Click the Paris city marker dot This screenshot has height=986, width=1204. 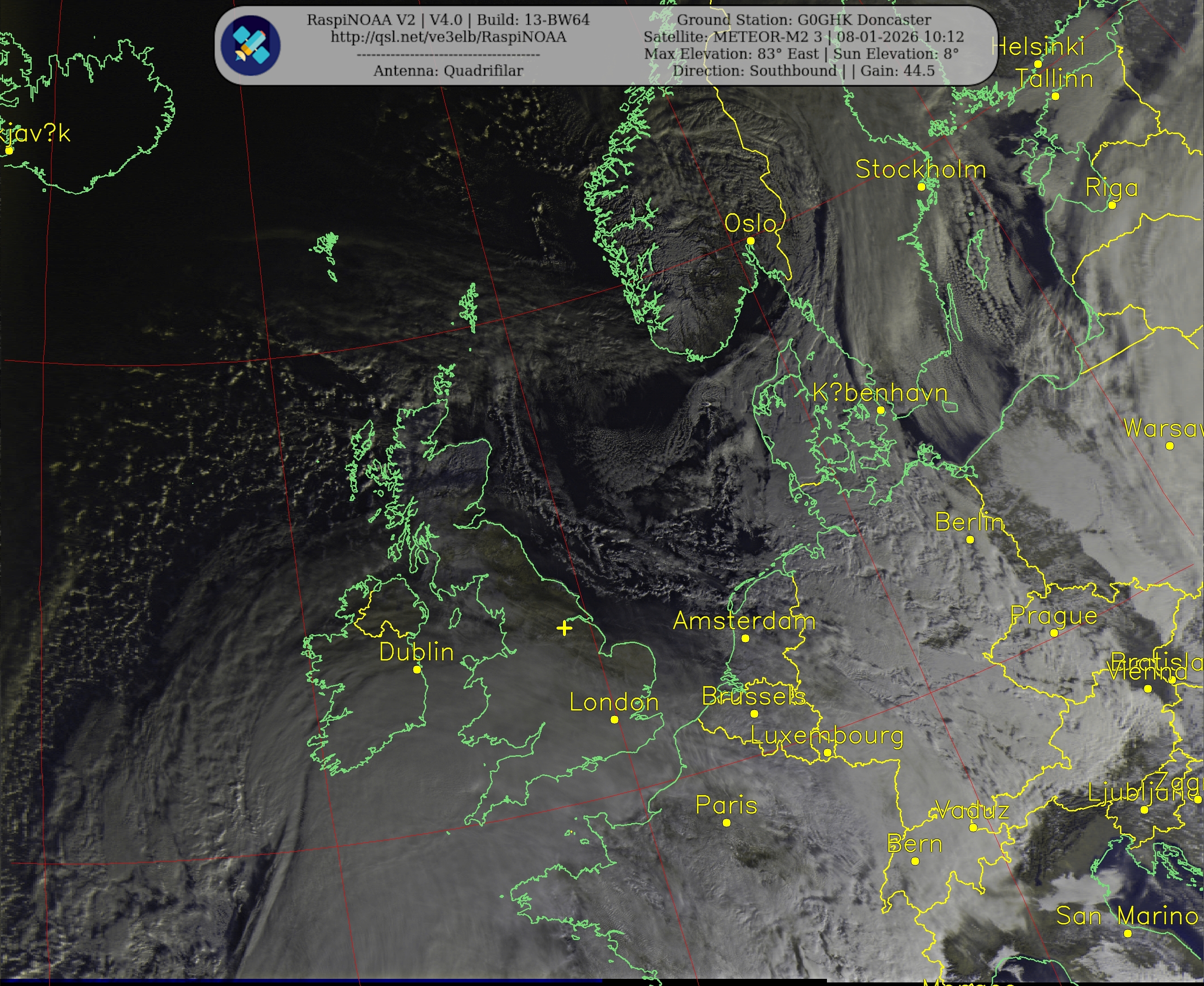(x=726, y=823)
